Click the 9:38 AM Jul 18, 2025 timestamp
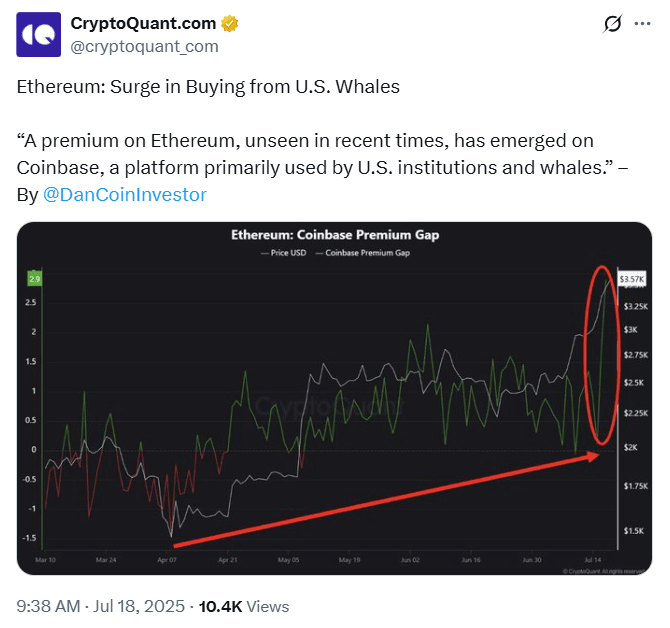This screenshot has width=670, height=628. [100, 606]
